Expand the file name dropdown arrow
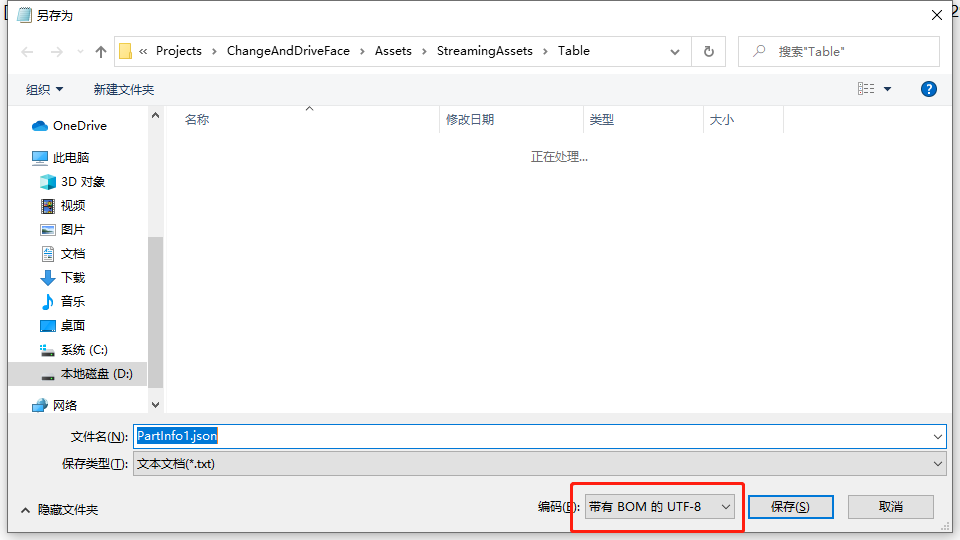960x540 pixels. pos(937,437)
